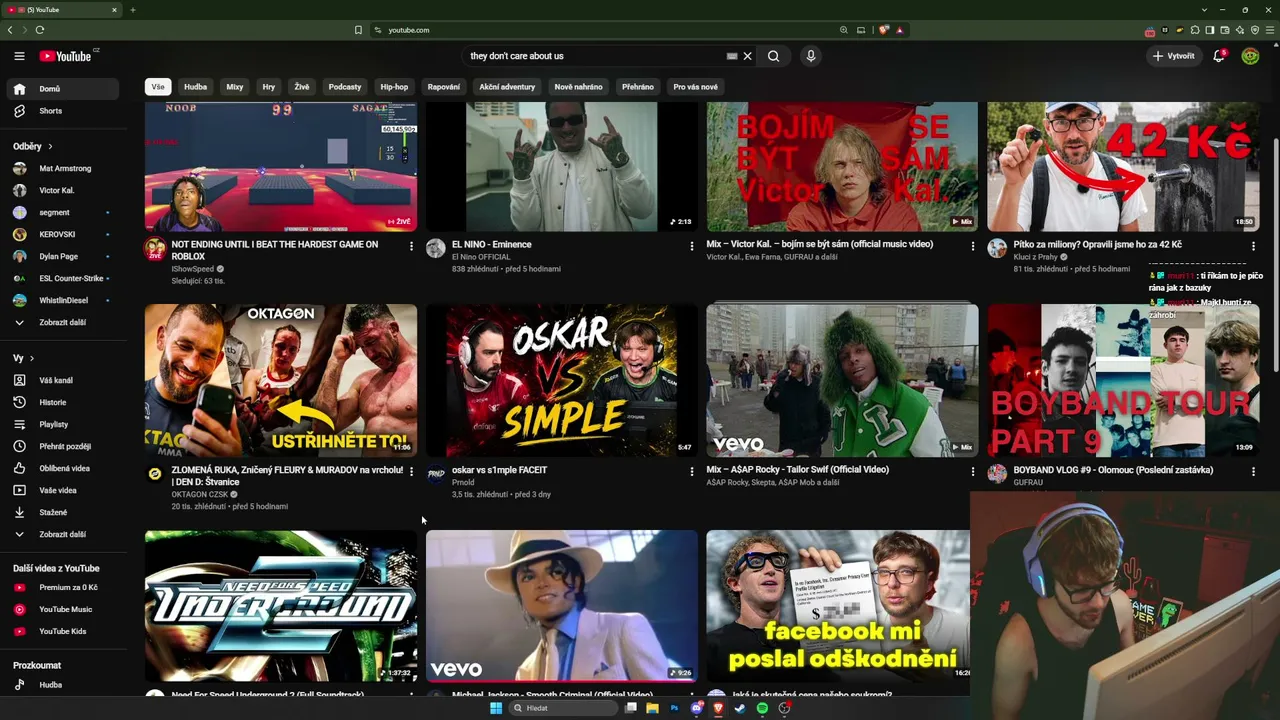Select the Hudba filter chip

[196, 87]
